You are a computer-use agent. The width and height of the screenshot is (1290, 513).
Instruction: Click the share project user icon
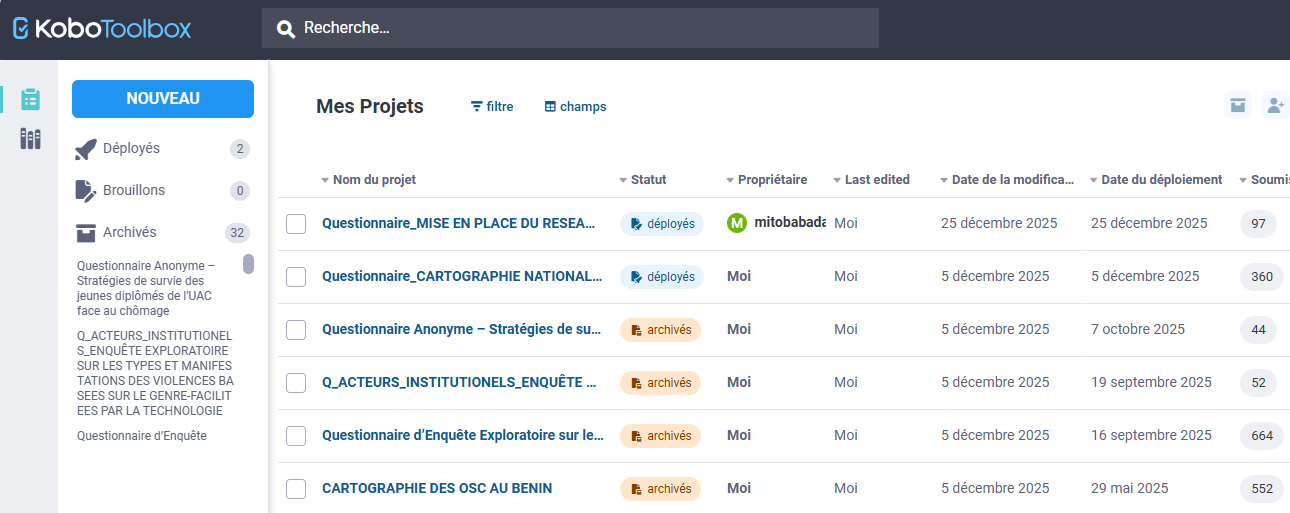[x=1275, y=105]
